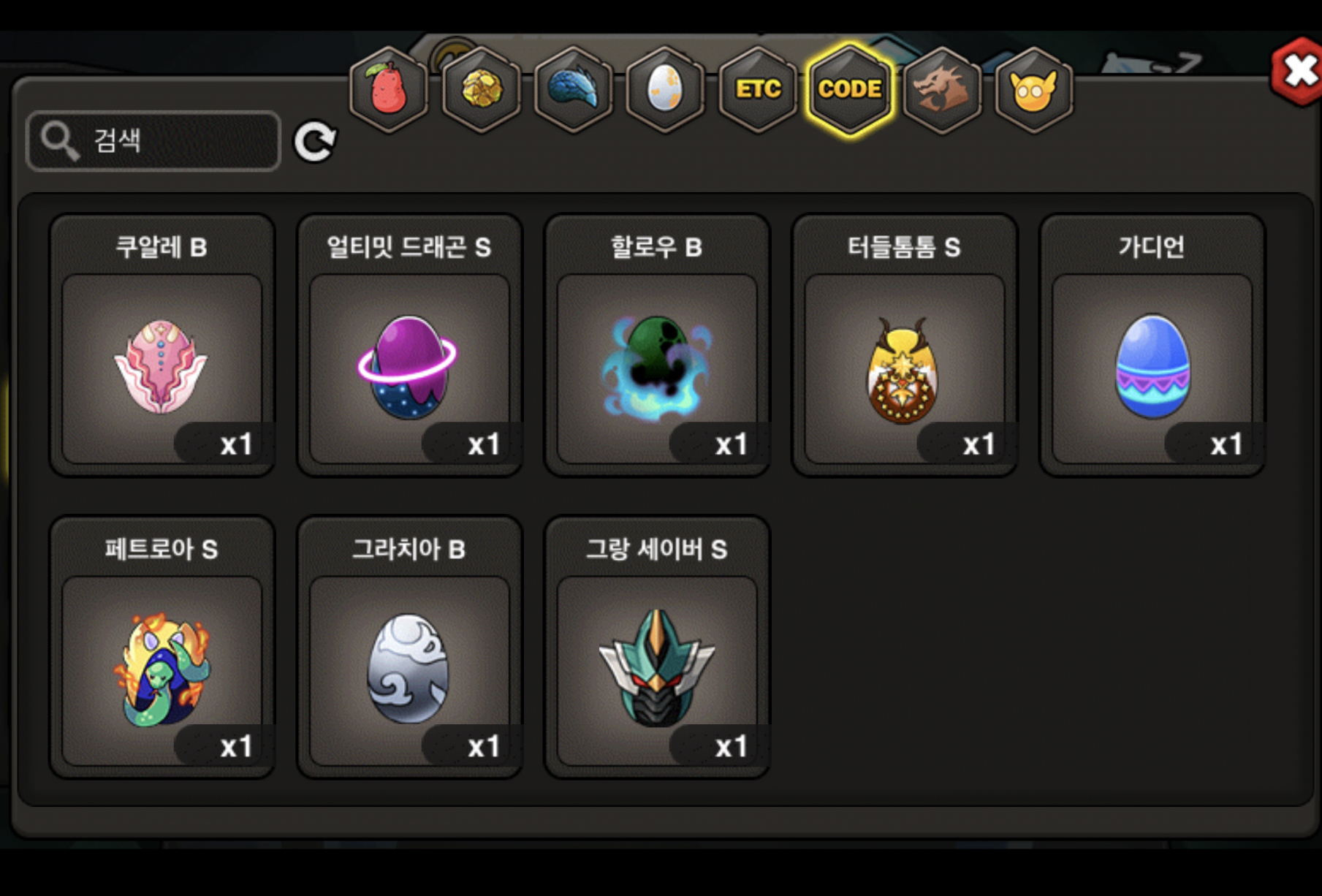Switch to the egg category tab
This screenshot has width=1322, height=896.
[665, 90]
